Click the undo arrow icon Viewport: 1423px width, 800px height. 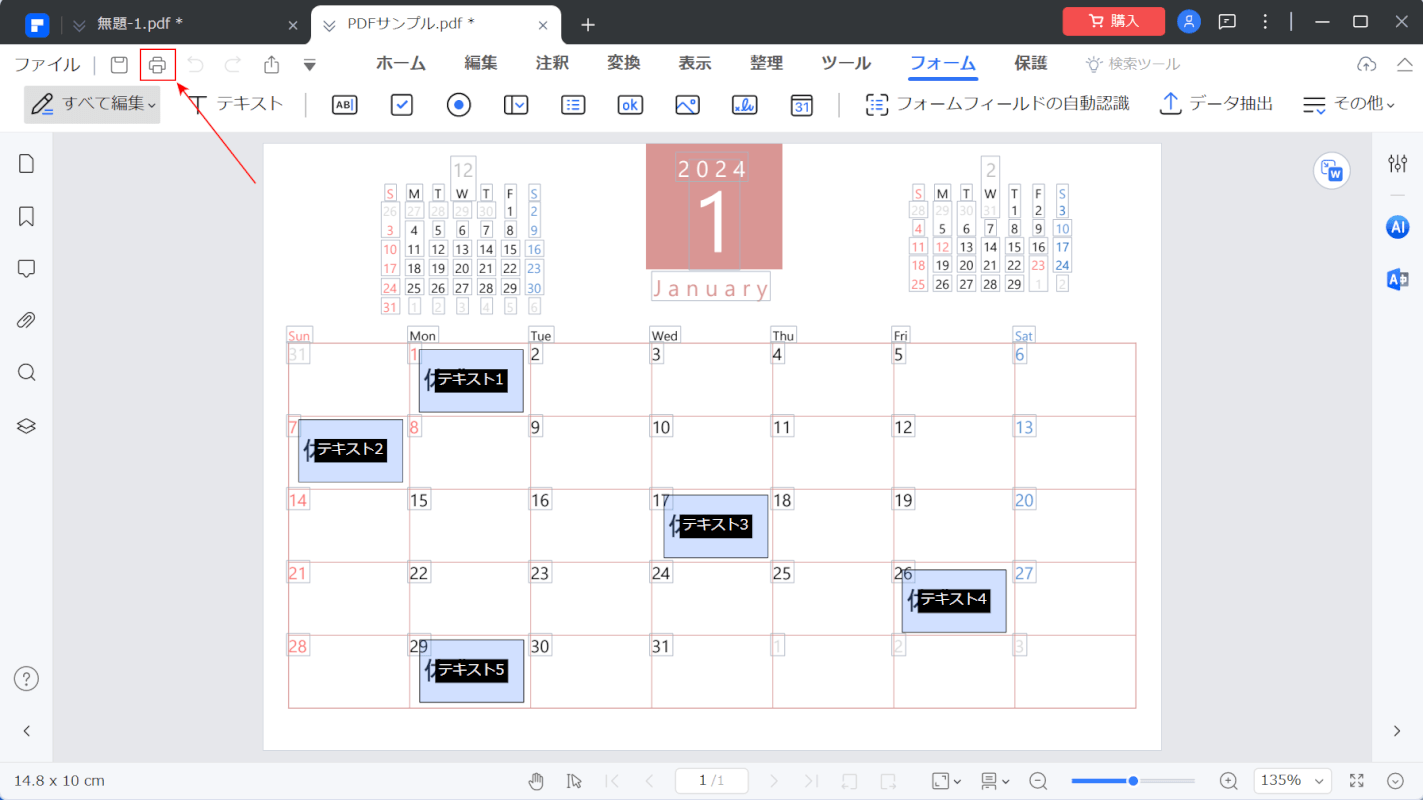(195, 65)
